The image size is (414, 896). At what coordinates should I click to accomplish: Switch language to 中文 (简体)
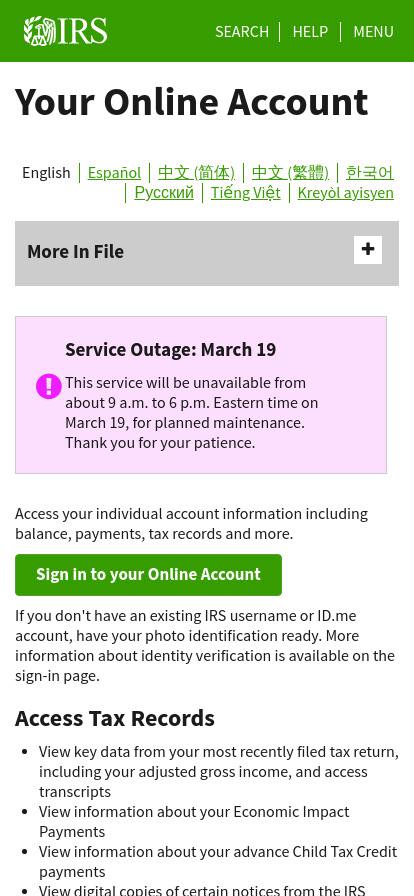pyautogui.click(x=196, y=173)
